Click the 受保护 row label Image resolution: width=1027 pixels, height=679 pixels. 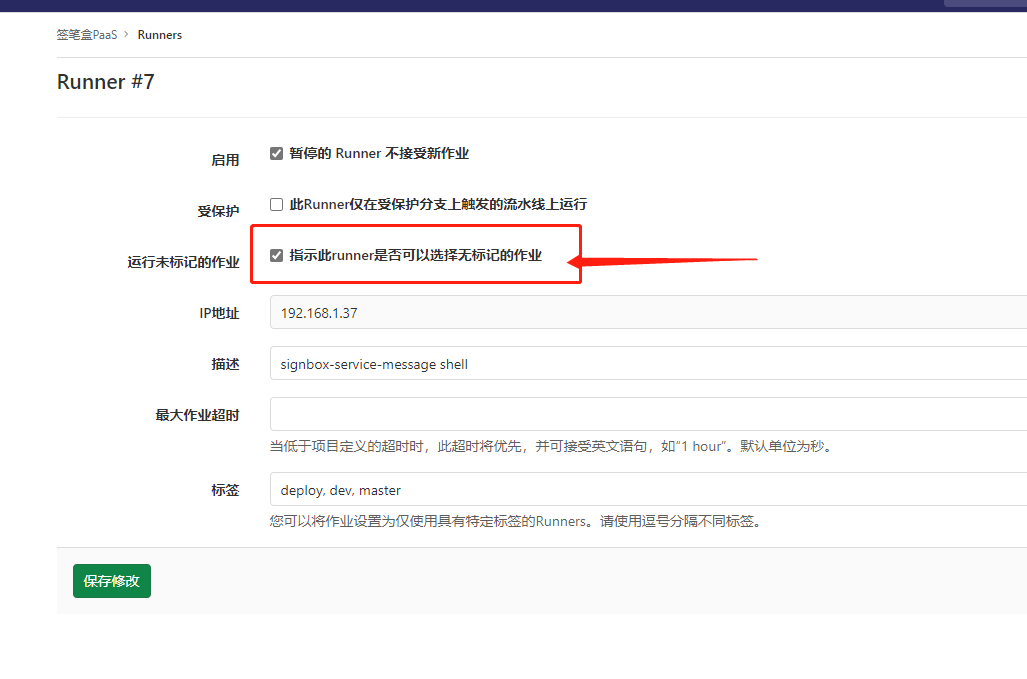[218, 211]
